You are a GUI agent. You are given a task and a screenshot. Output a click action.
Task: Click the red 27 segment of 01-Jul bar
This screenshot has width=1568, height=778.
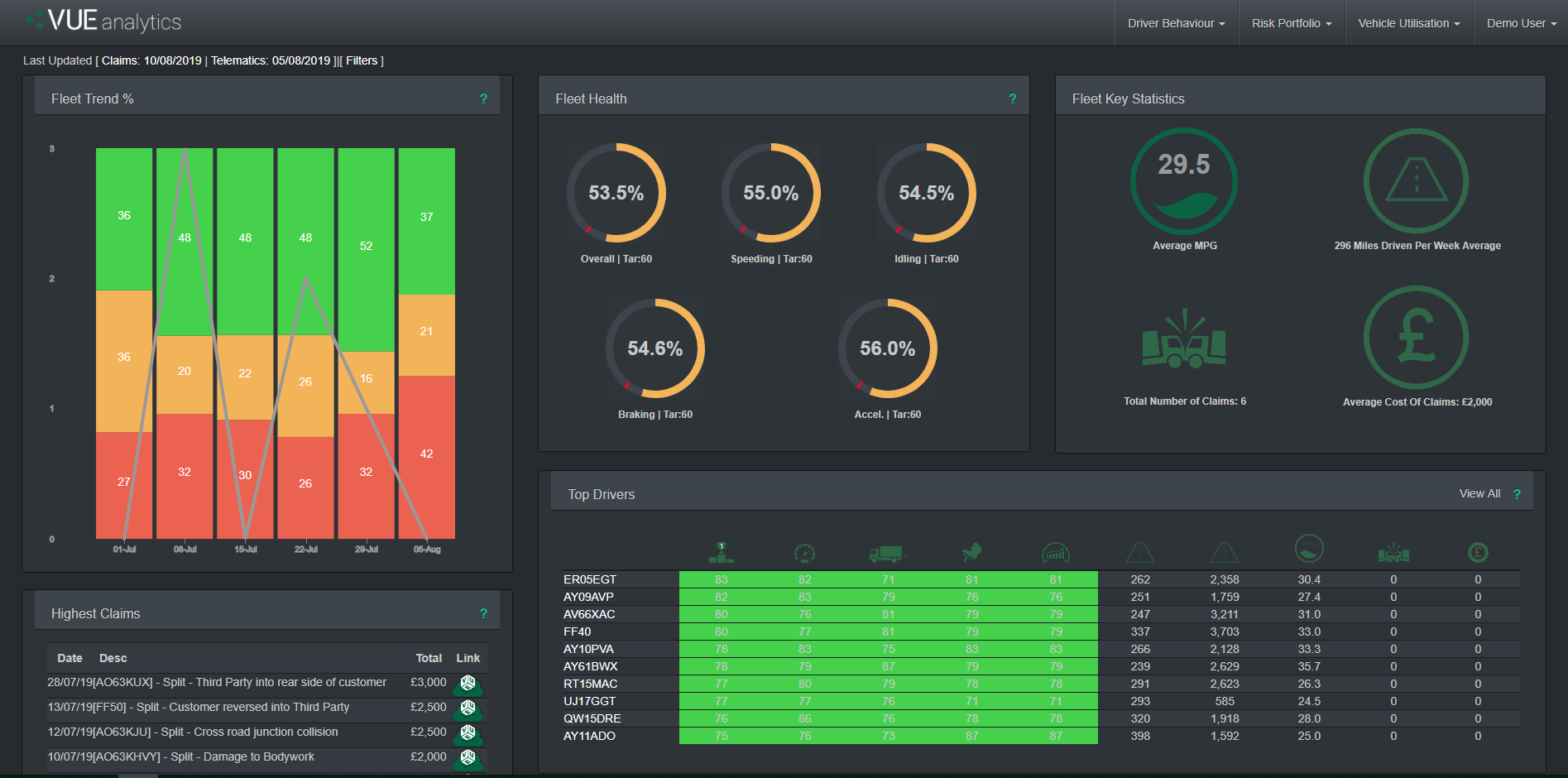(124, 486)
